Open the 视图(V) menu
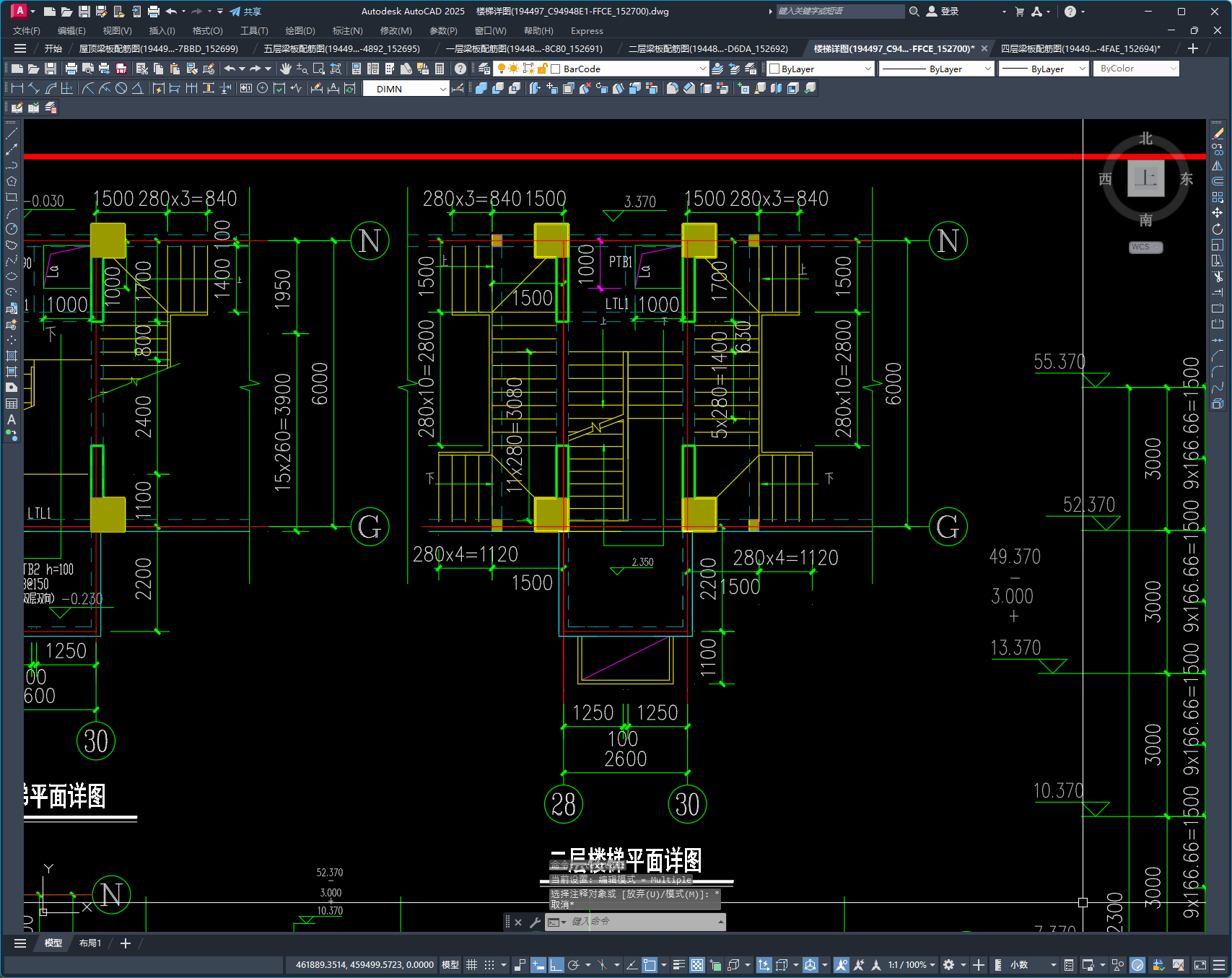This screenshot has height=978, width=1232. tap(117, 31)
